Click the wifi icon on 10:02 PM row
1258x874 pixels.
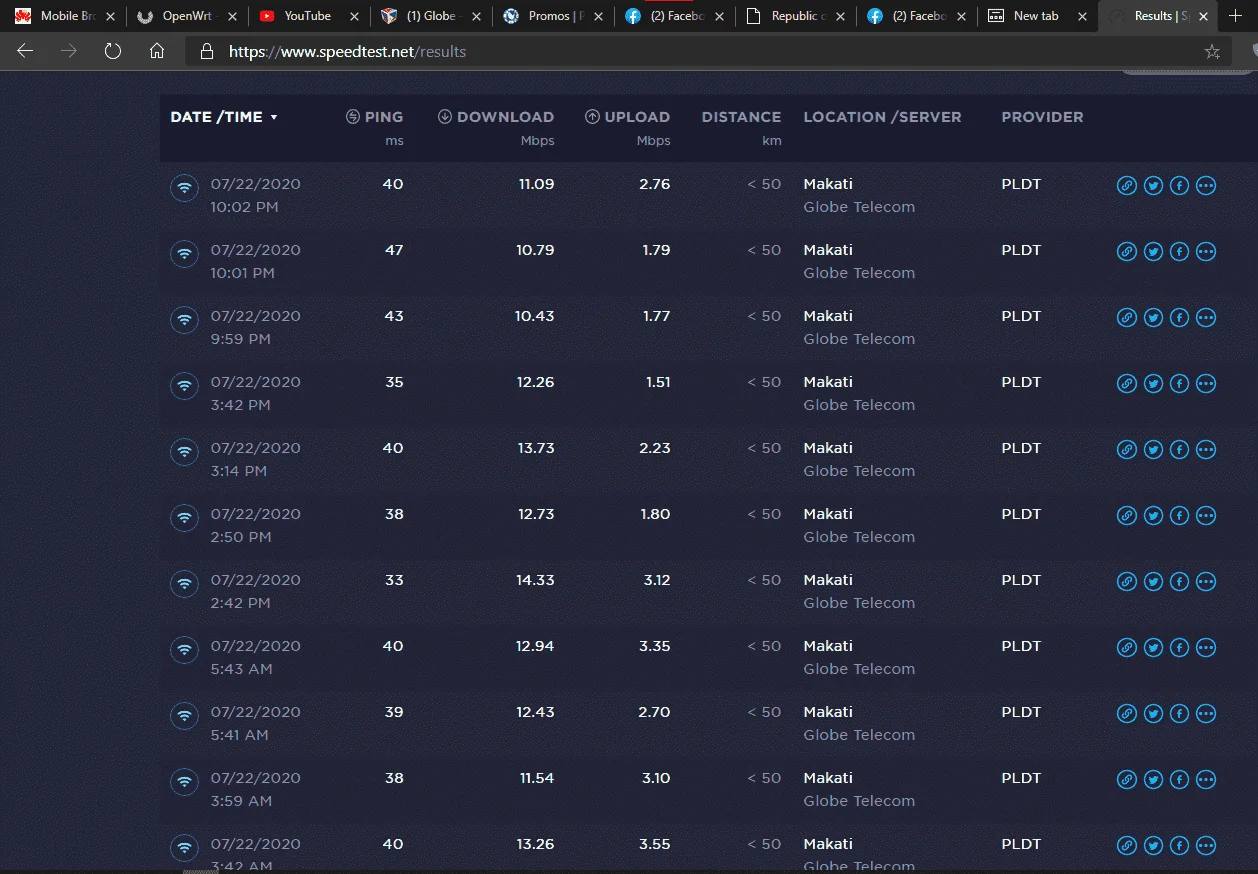point(184,188)
